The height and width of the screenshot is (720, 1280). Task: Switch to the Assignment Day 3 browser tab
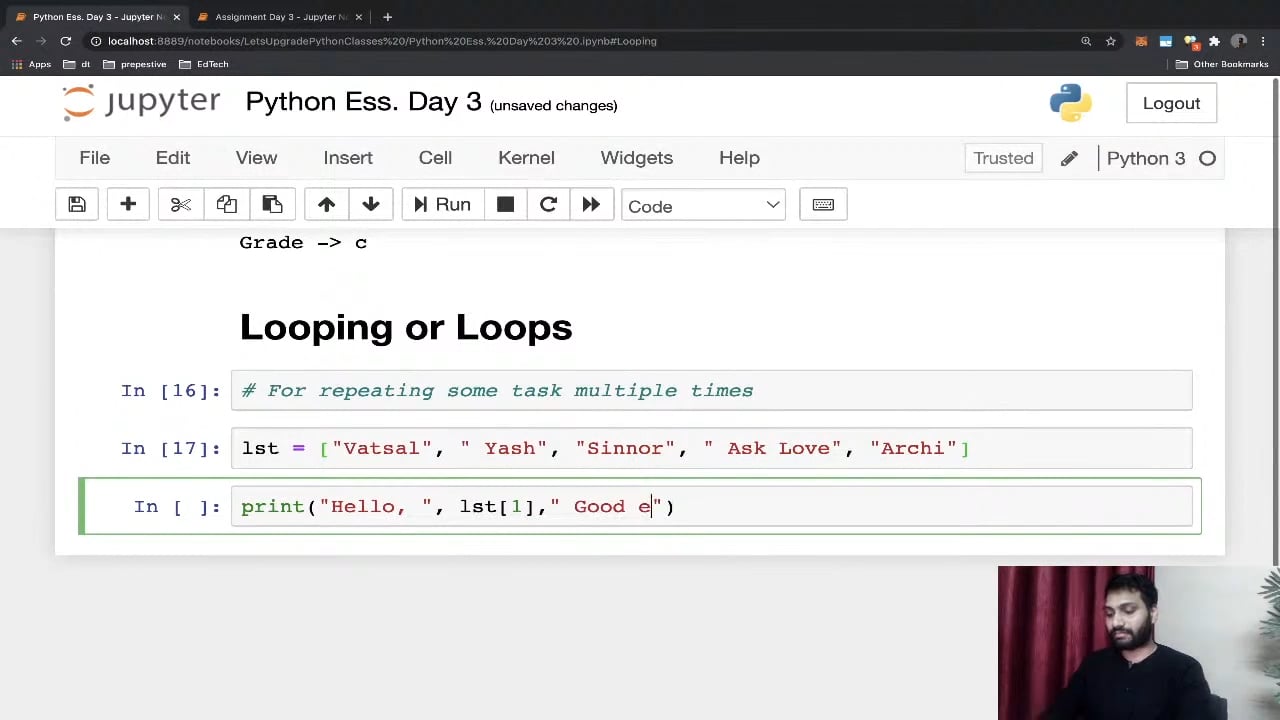coord(281,17)
